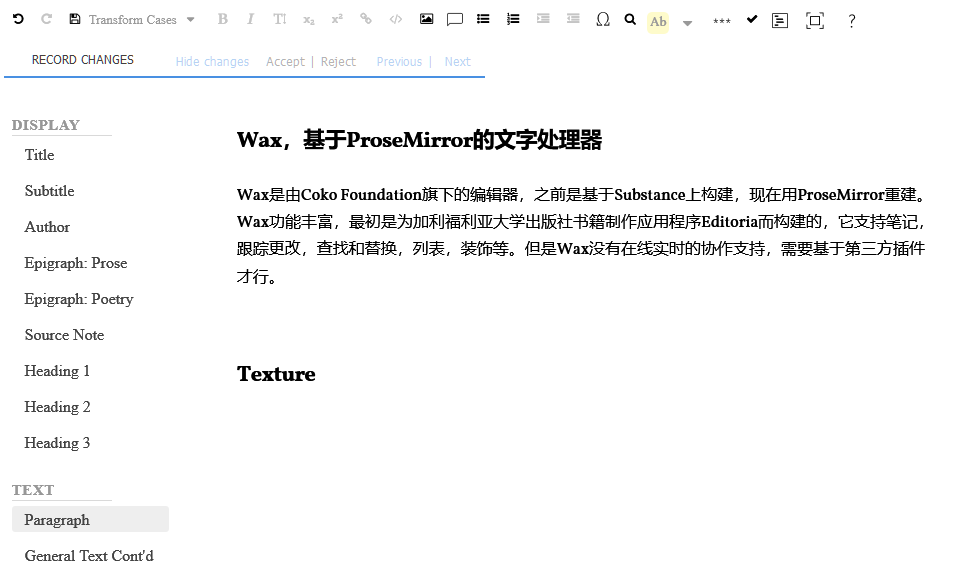
Task: Apply the Title style
Action: 40,155
